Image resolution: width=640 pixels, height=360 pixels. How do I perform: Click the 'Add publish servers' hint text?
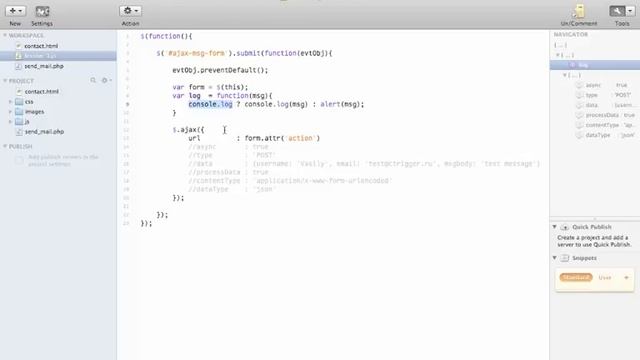63,160
